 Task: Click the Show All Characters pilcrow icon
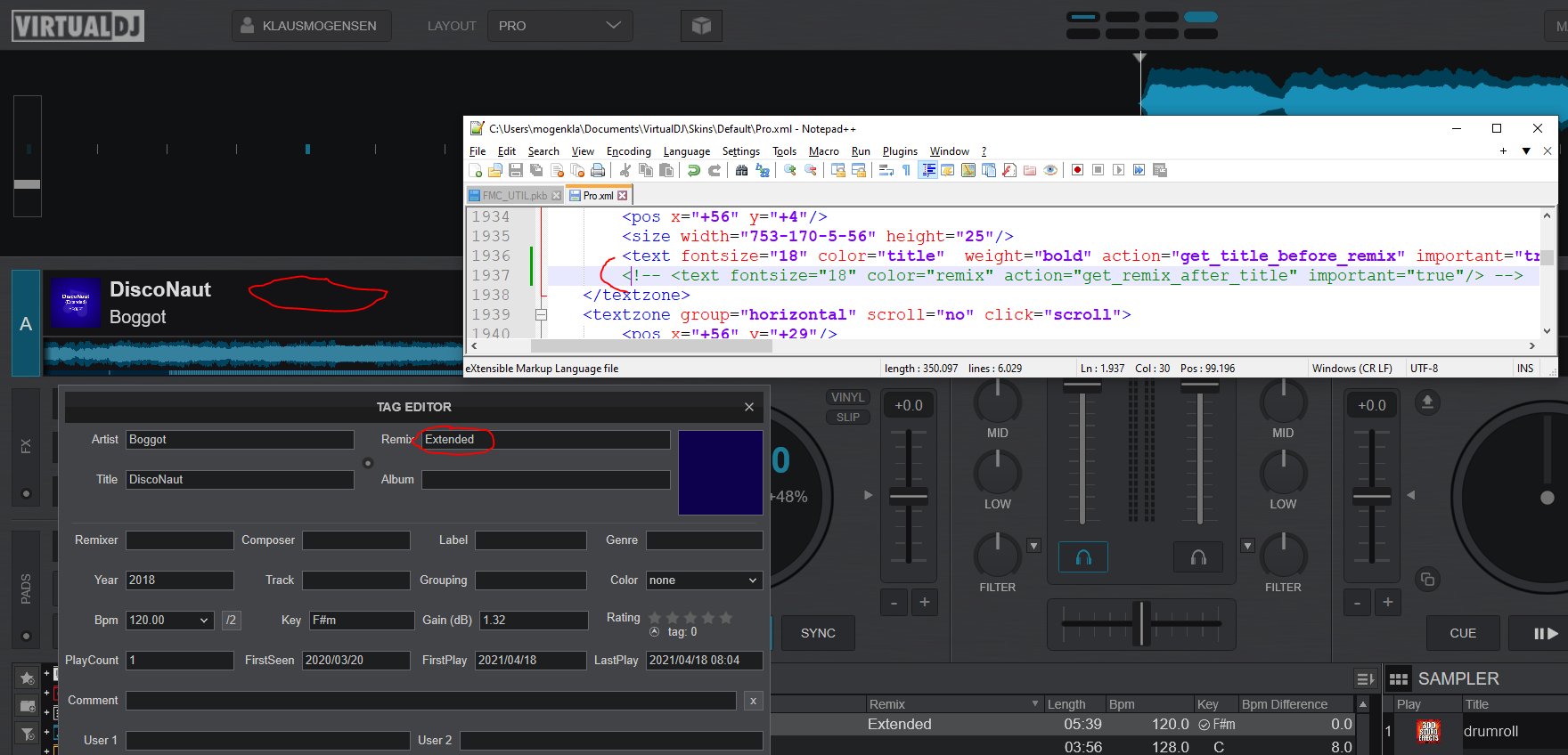point(906,170)
